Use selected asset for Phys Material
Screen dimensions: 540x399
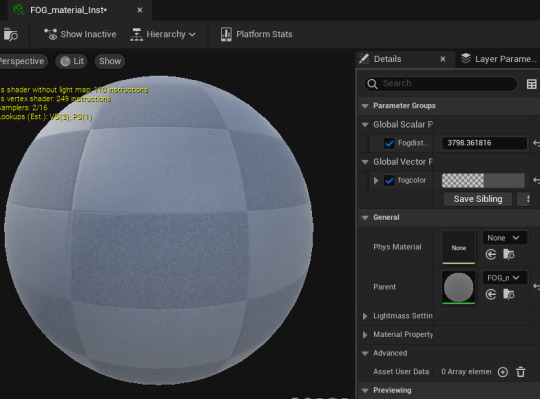(x=491, y=254)
